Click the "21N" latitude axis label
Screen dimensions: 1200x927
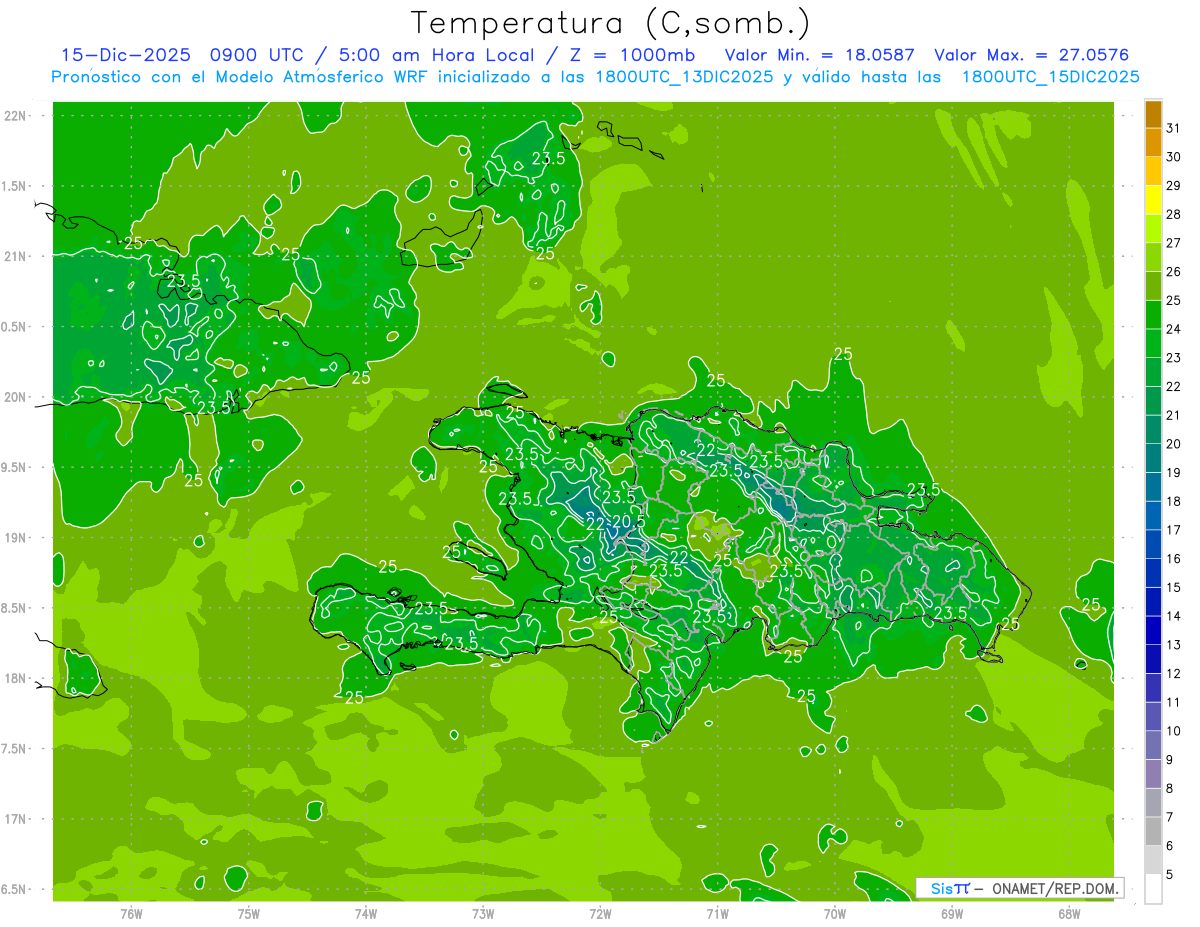pos(14,256)
